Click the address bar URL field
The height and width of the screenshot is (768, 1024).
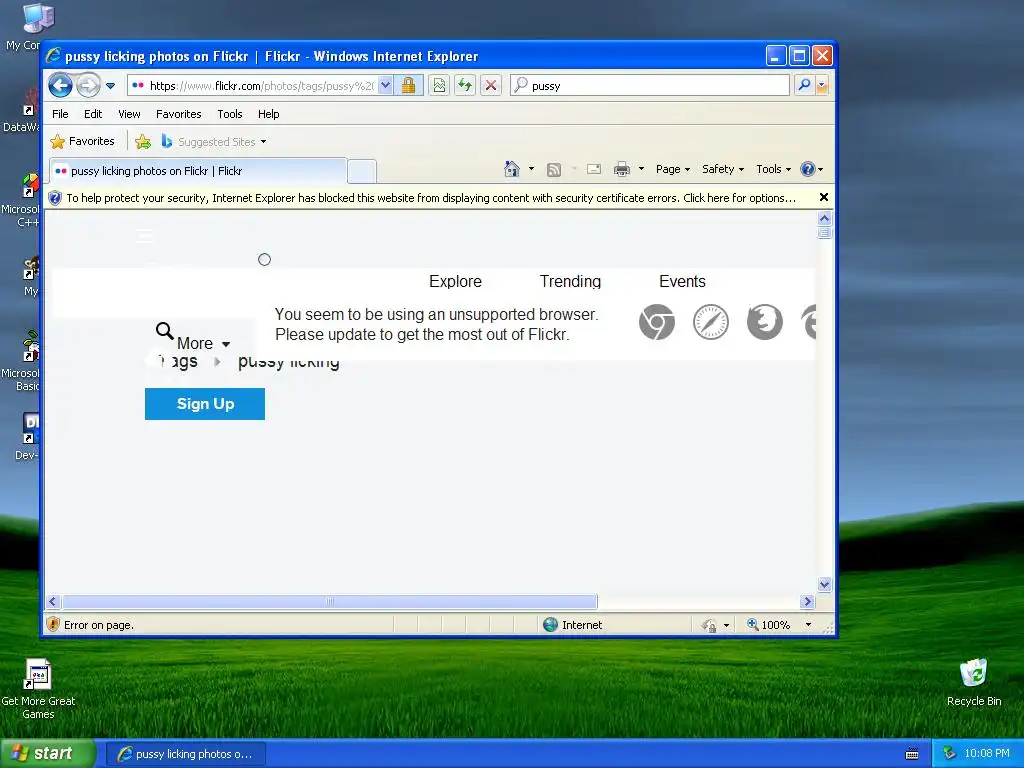pos(253,86)
